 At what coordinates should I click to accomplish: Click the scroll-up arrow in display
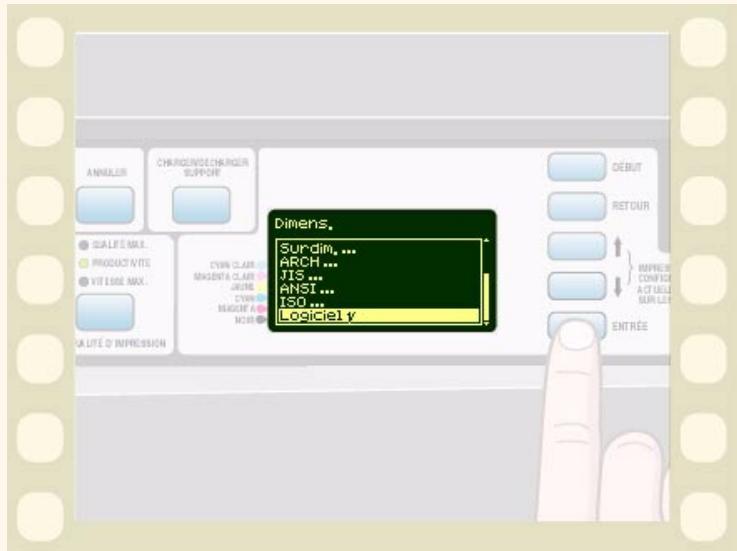click(x=486, y=241)
